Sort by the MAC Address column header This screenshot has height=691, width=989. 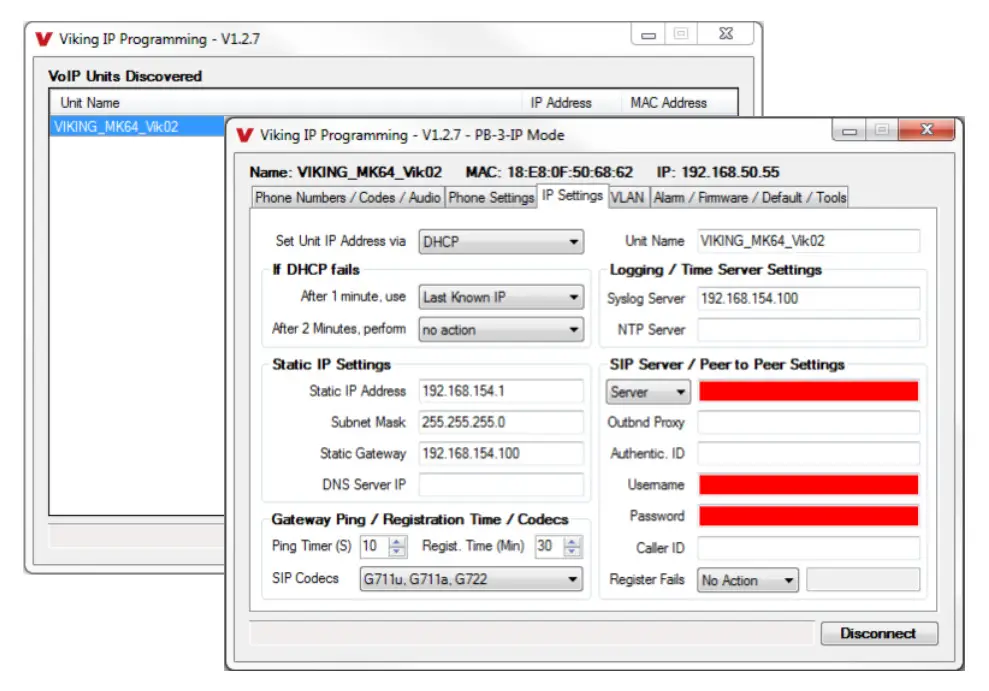click(x=668, y=103)
